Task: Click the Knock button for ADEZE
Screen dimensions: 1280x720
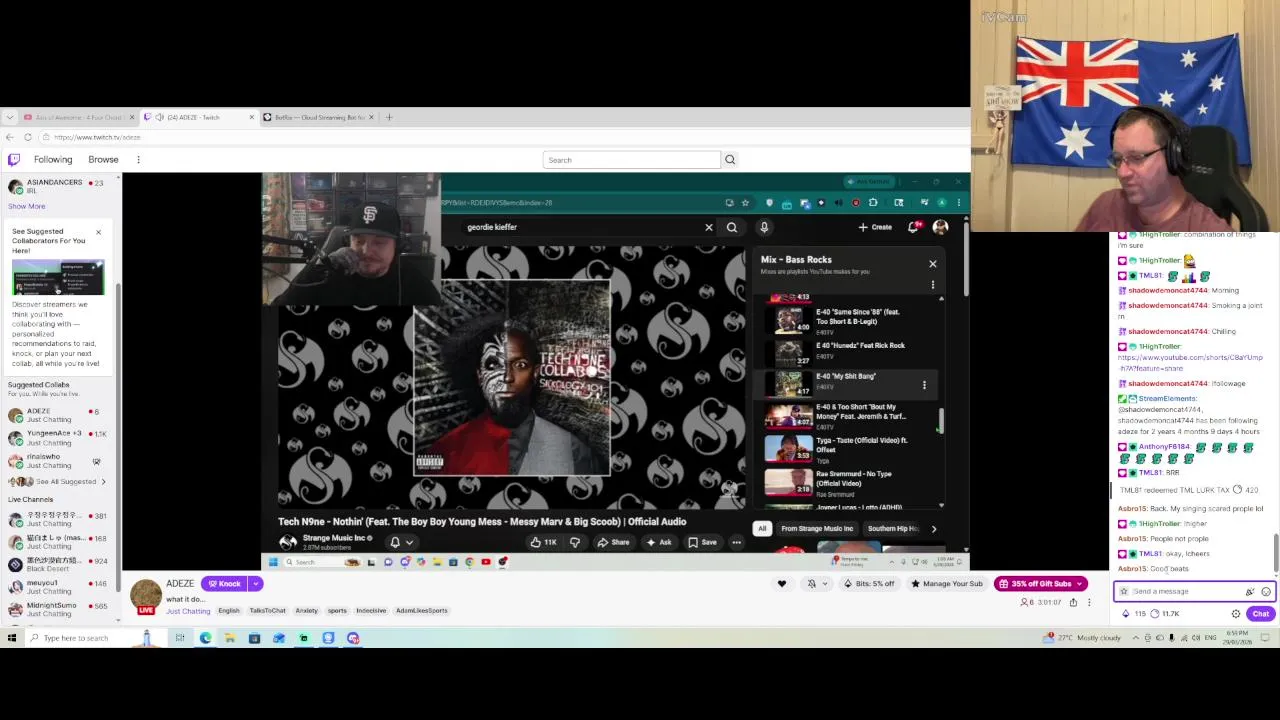Action: click(x=224, y=584)
